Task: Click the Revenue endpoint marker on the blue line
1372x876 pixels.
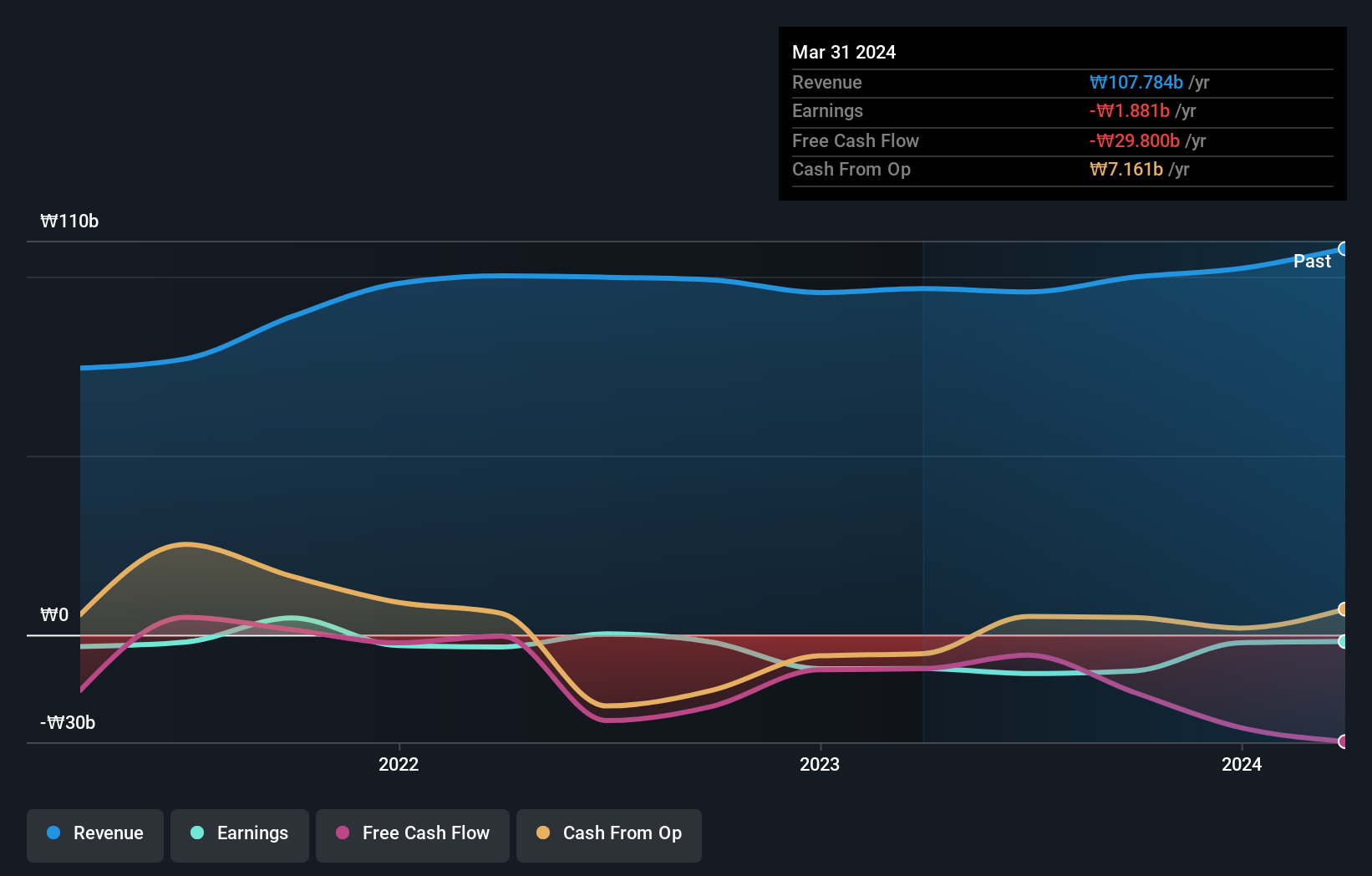Action: (1344, 249)
